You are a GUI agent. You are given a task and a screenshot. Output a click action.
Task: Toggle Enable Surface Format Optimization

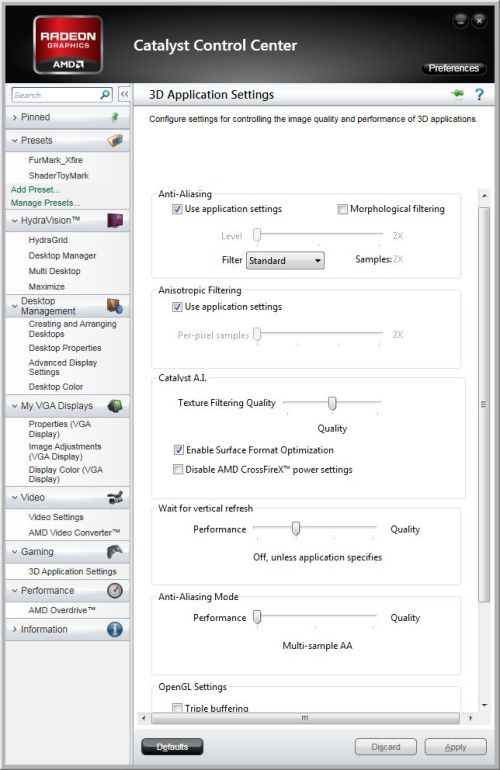point(178,450)
